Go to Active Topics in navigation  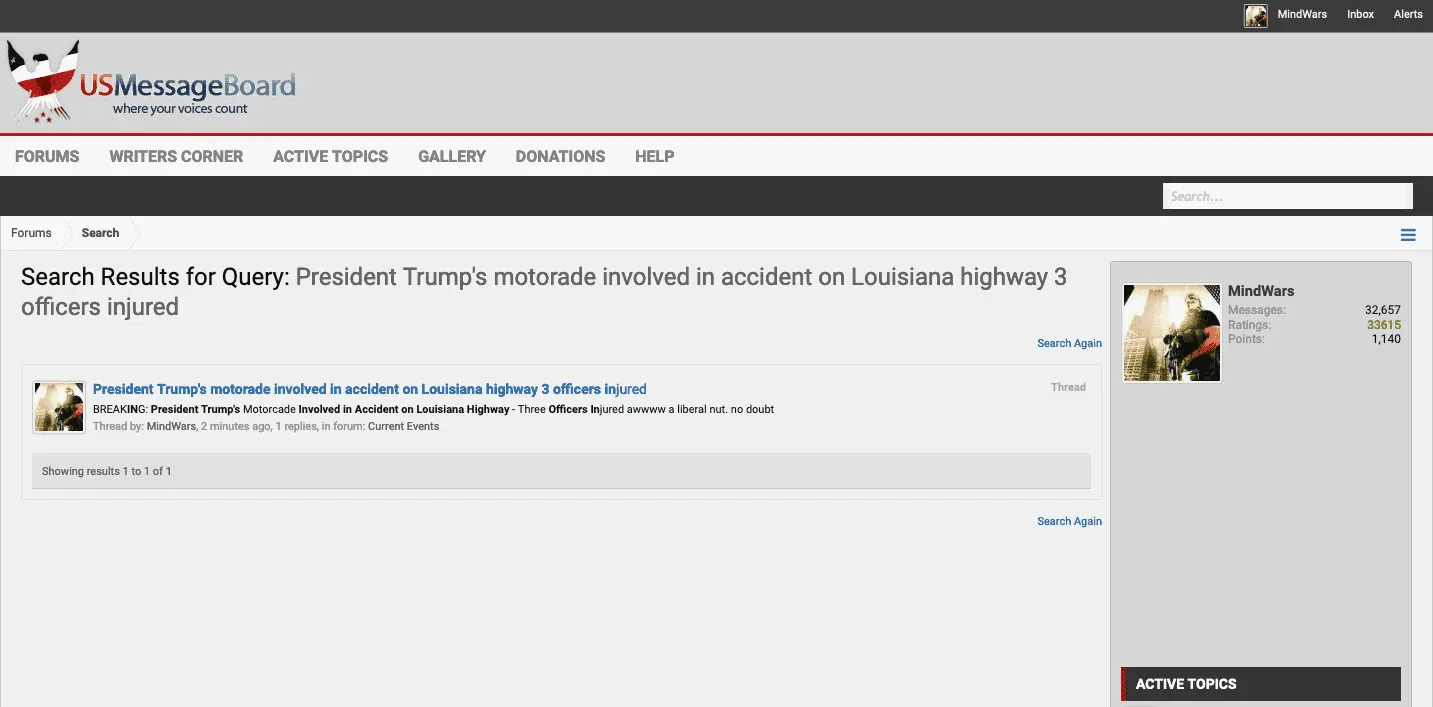tap(330, 156)
